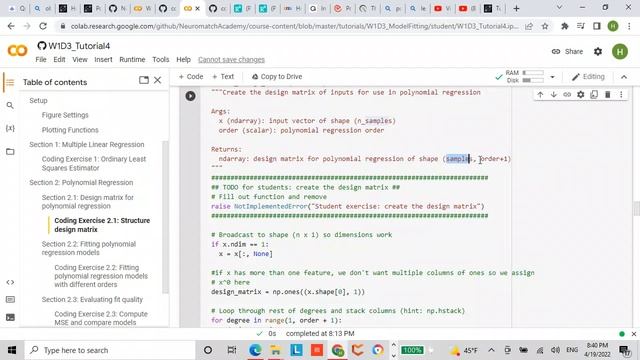Open Microsoft Edge from taskbar

[255, 350]
